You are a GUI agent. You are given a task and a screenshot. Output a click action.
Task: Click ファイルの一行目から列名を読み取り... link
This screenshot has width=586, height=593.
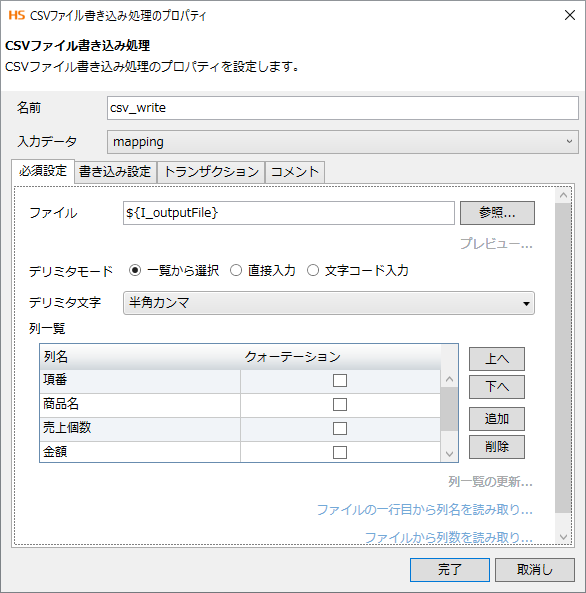[424, 510]
